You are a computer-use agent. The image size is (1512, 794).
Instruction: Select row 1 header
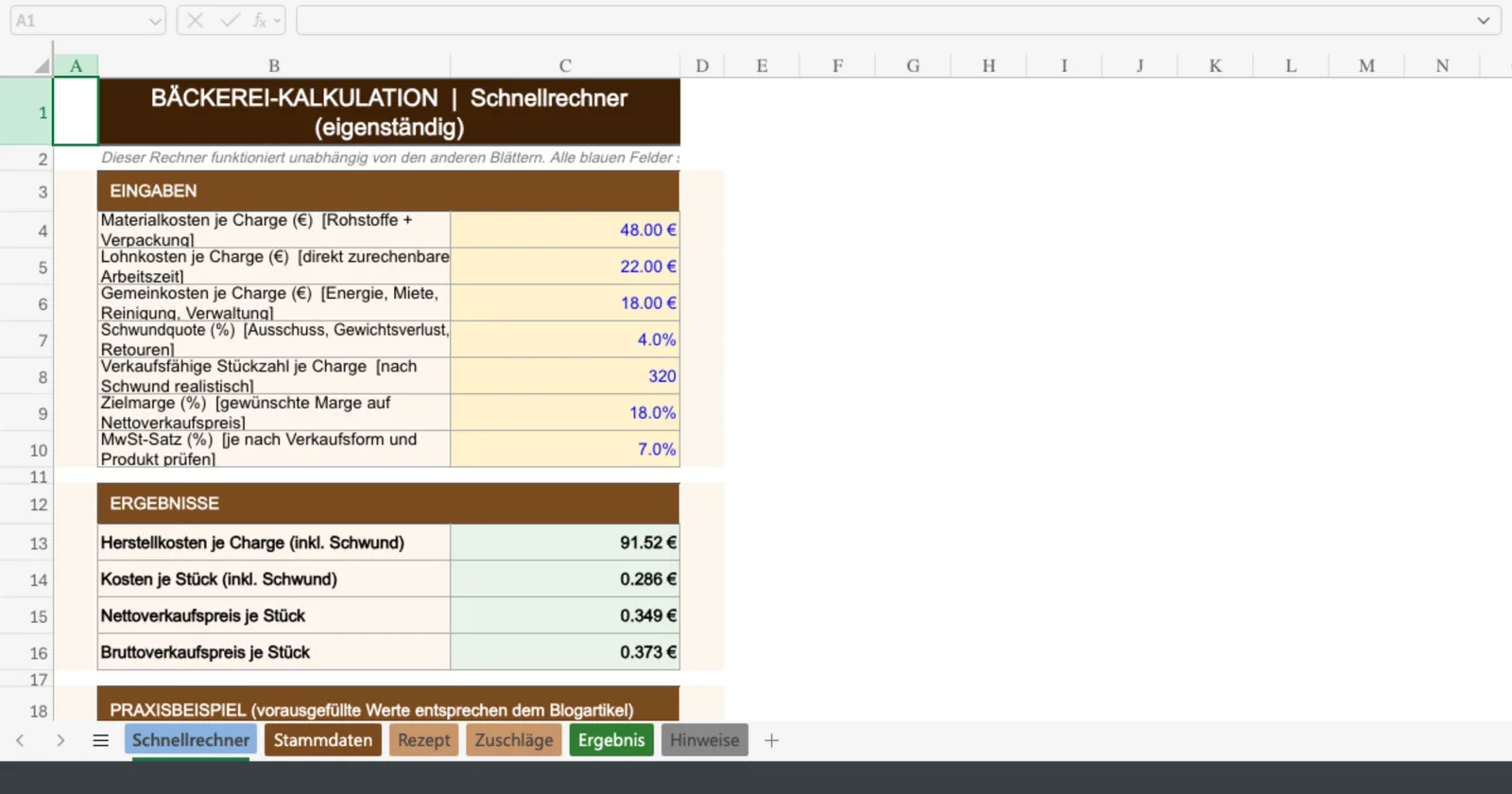click(26, 112)
